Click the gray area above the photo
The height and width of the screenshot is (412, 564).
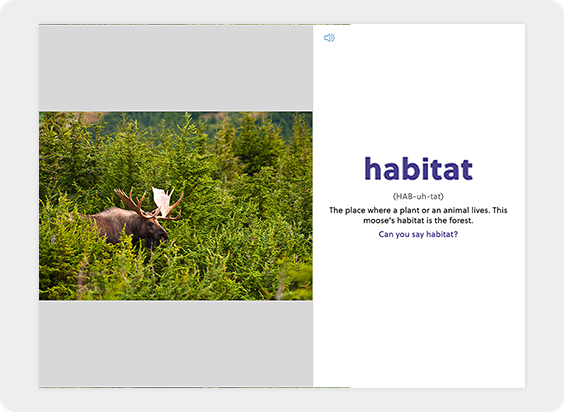pos(176,68)
